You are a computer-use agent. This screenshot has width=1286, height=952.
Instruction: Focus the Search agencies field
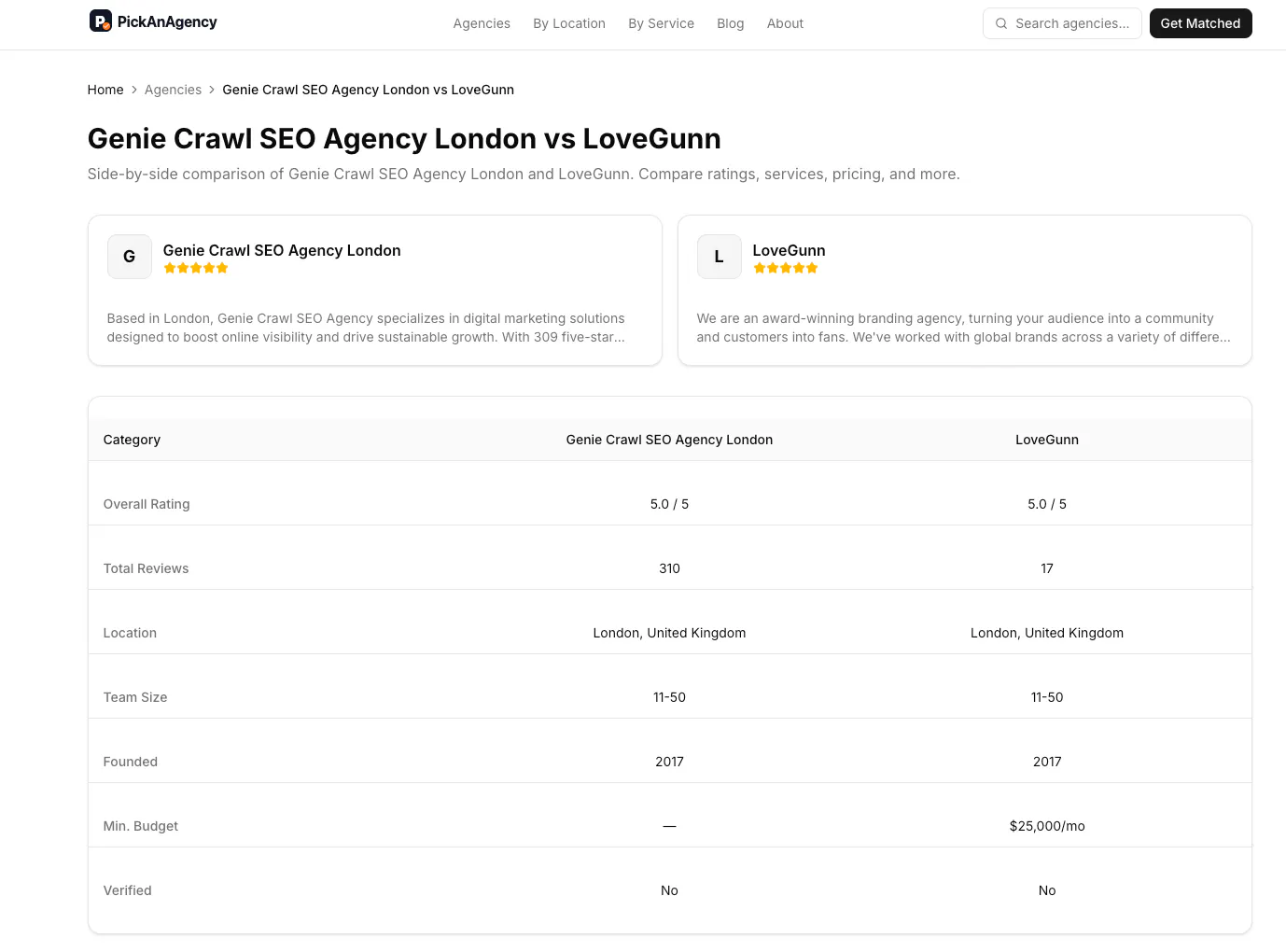[x=1062, y=23]
